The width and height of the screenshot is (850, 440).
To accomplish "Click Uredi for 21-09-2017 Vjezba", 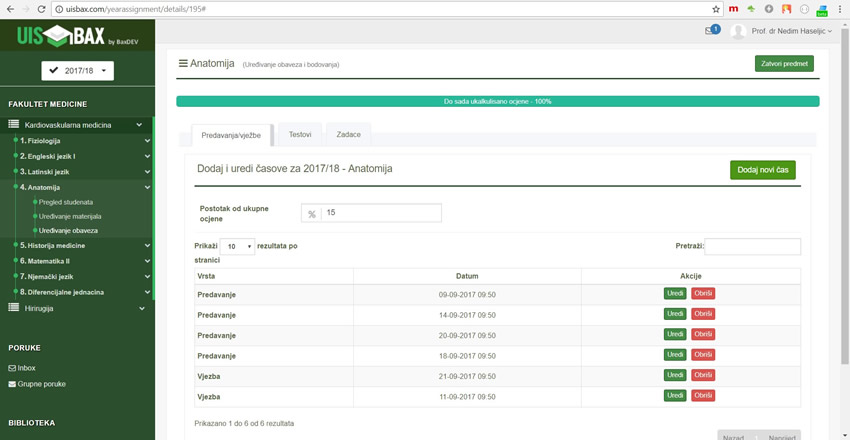I will 675,376.
